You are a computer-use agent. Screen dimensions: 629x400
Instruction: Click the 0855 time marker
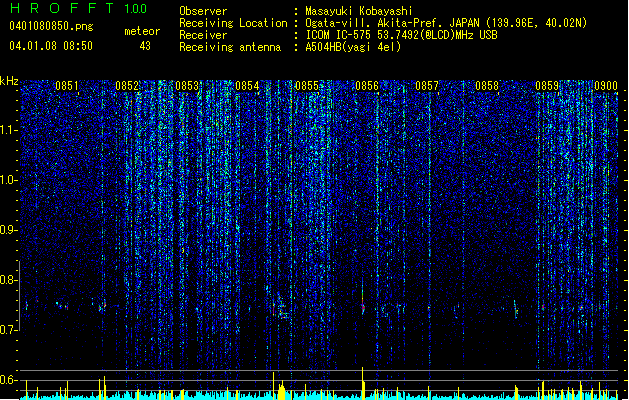(307, 86)
